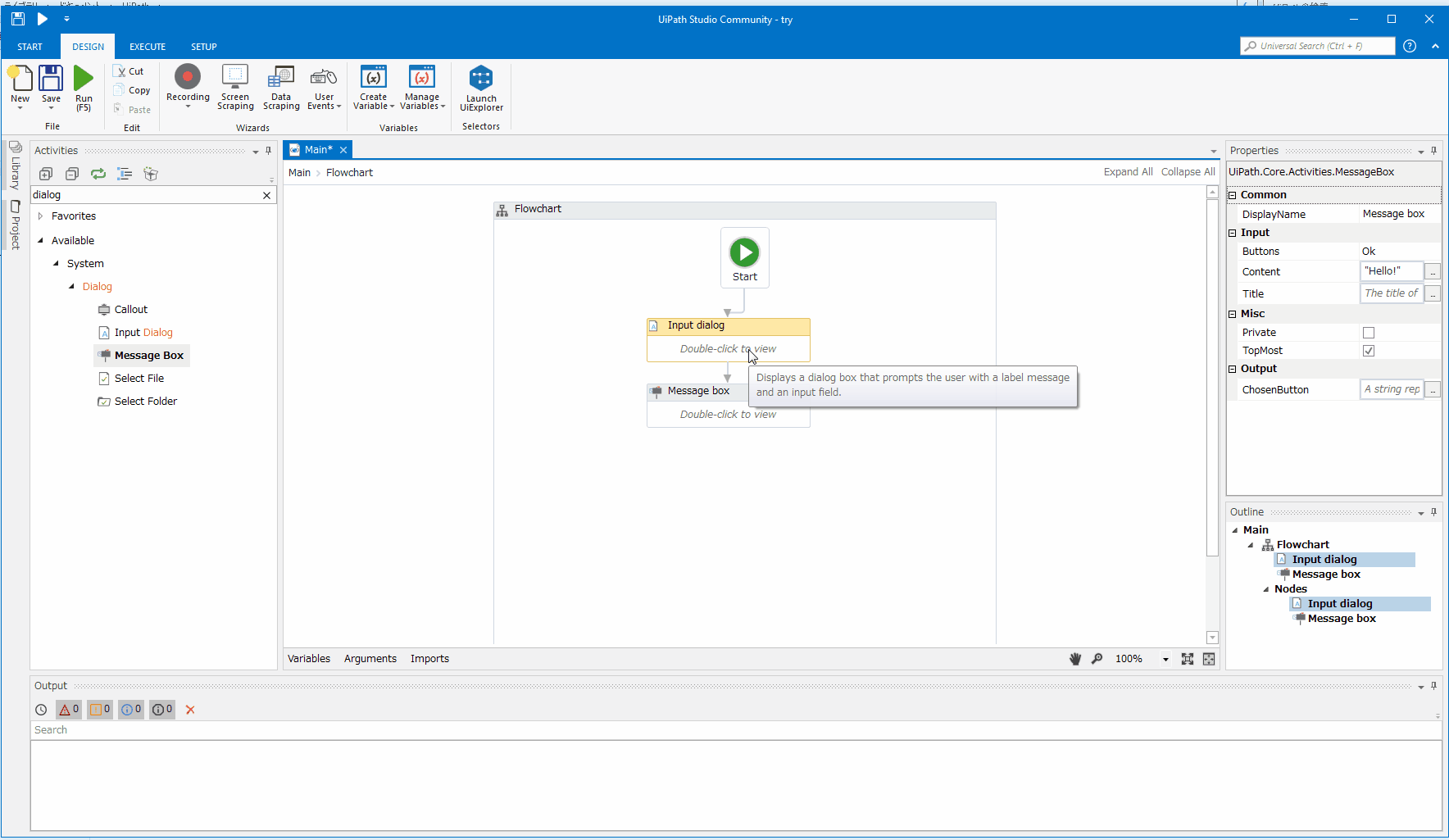Collapse the Input properties section
1449x840 pixels.
(x=1232, y=233)
